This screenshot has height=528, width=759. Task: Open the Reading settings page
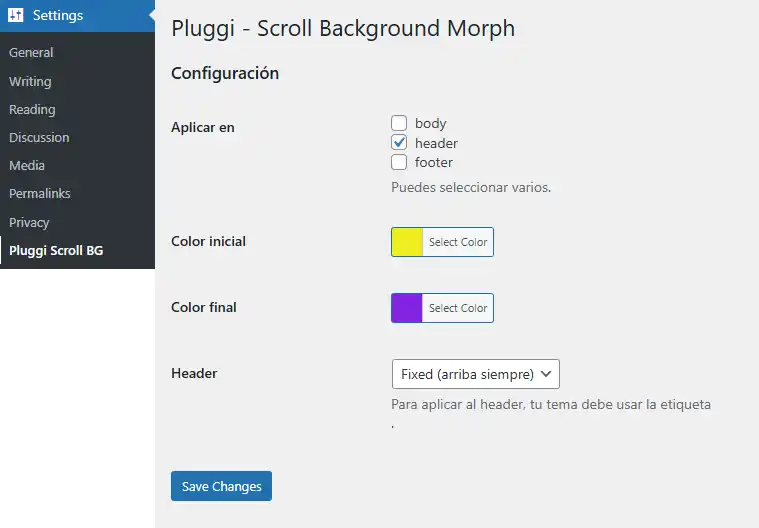tap(32, 109)
